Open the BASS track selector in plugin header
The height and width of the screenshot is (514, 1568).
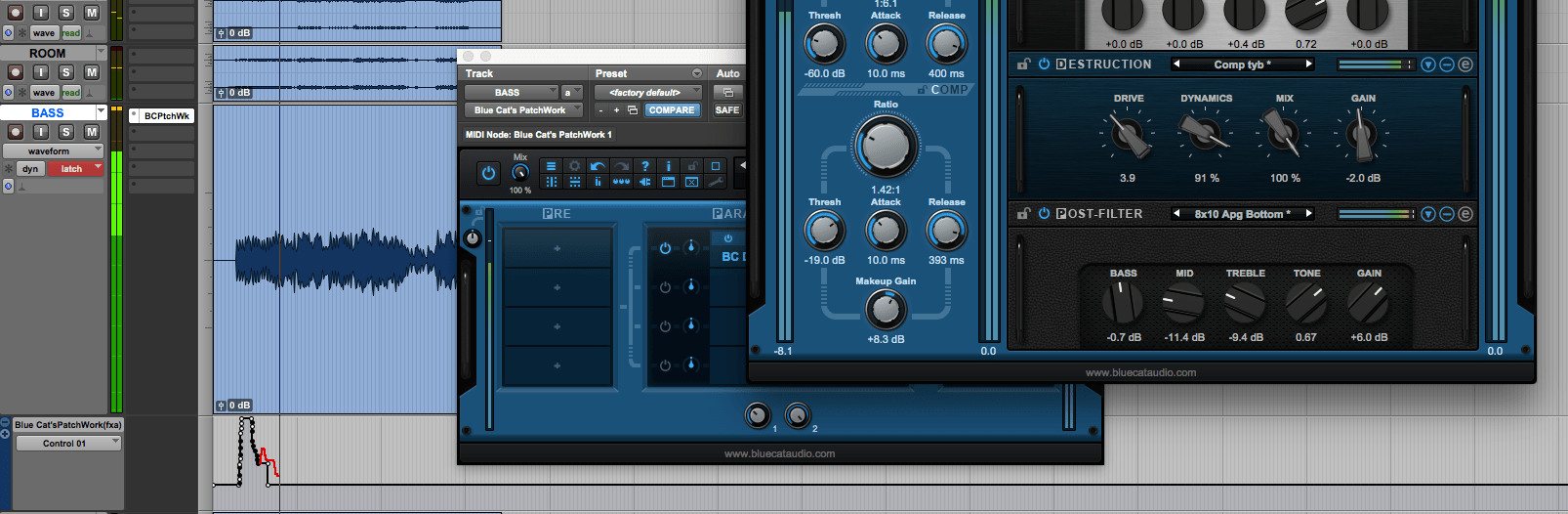point(511,93)
